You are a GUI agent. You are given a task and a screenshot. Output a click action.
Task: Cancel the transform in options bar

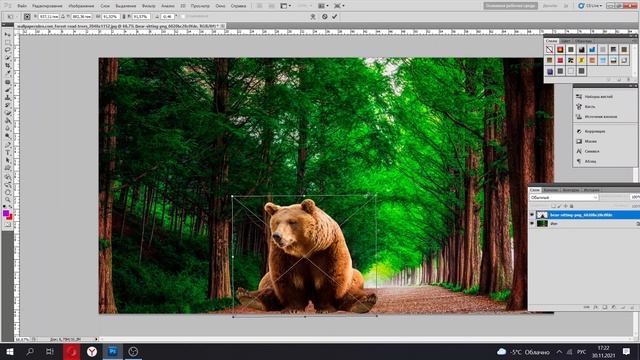pyautogui.click(x=324, y=17)
